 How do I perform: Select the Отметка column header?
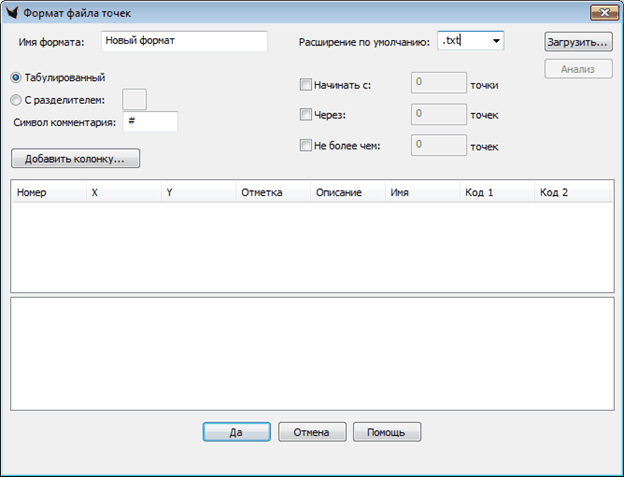pyautogui.click(x=272, y=191)
